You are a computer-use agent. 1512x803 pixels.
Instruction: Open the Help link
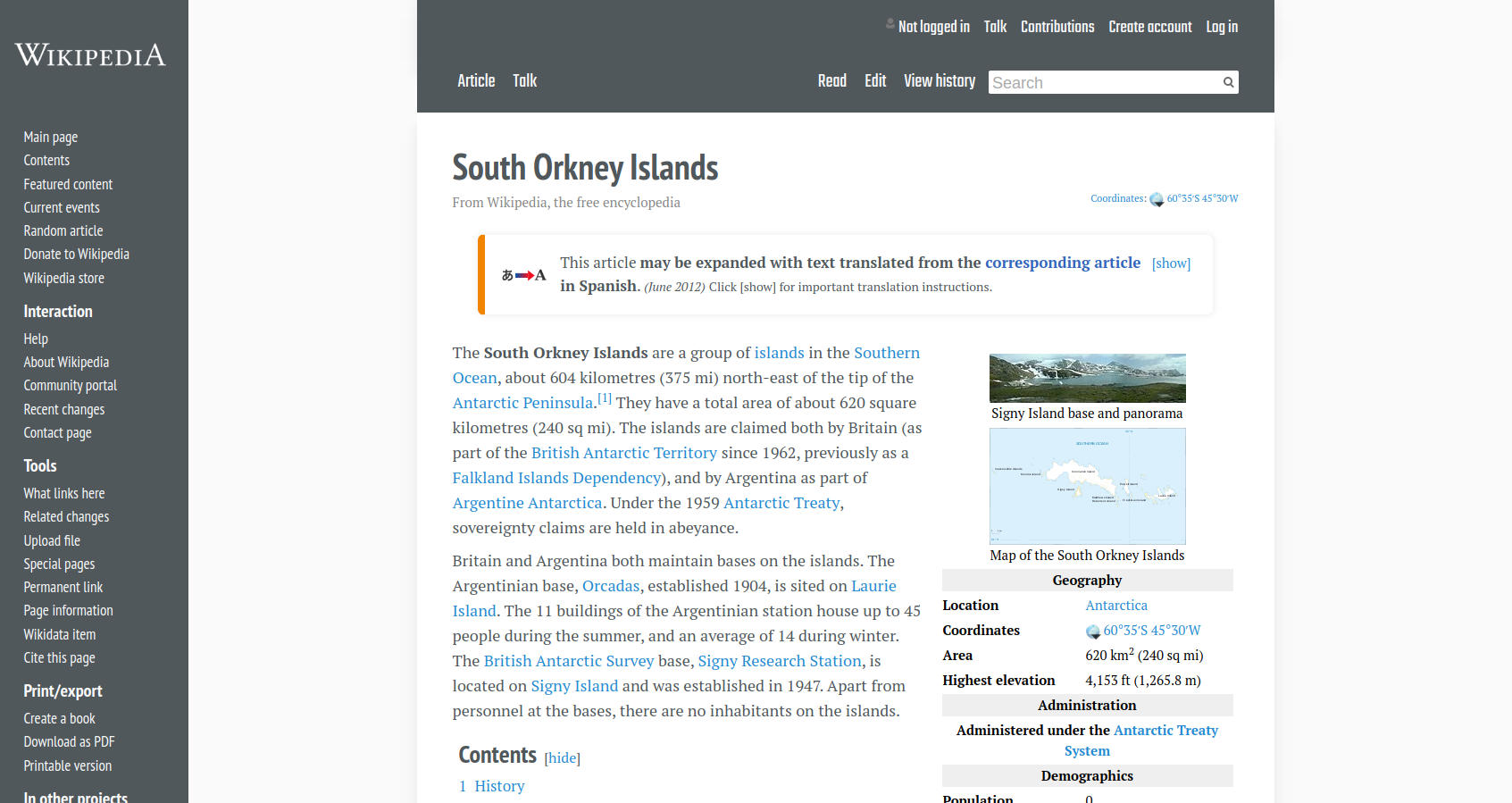tap(36, 339)
